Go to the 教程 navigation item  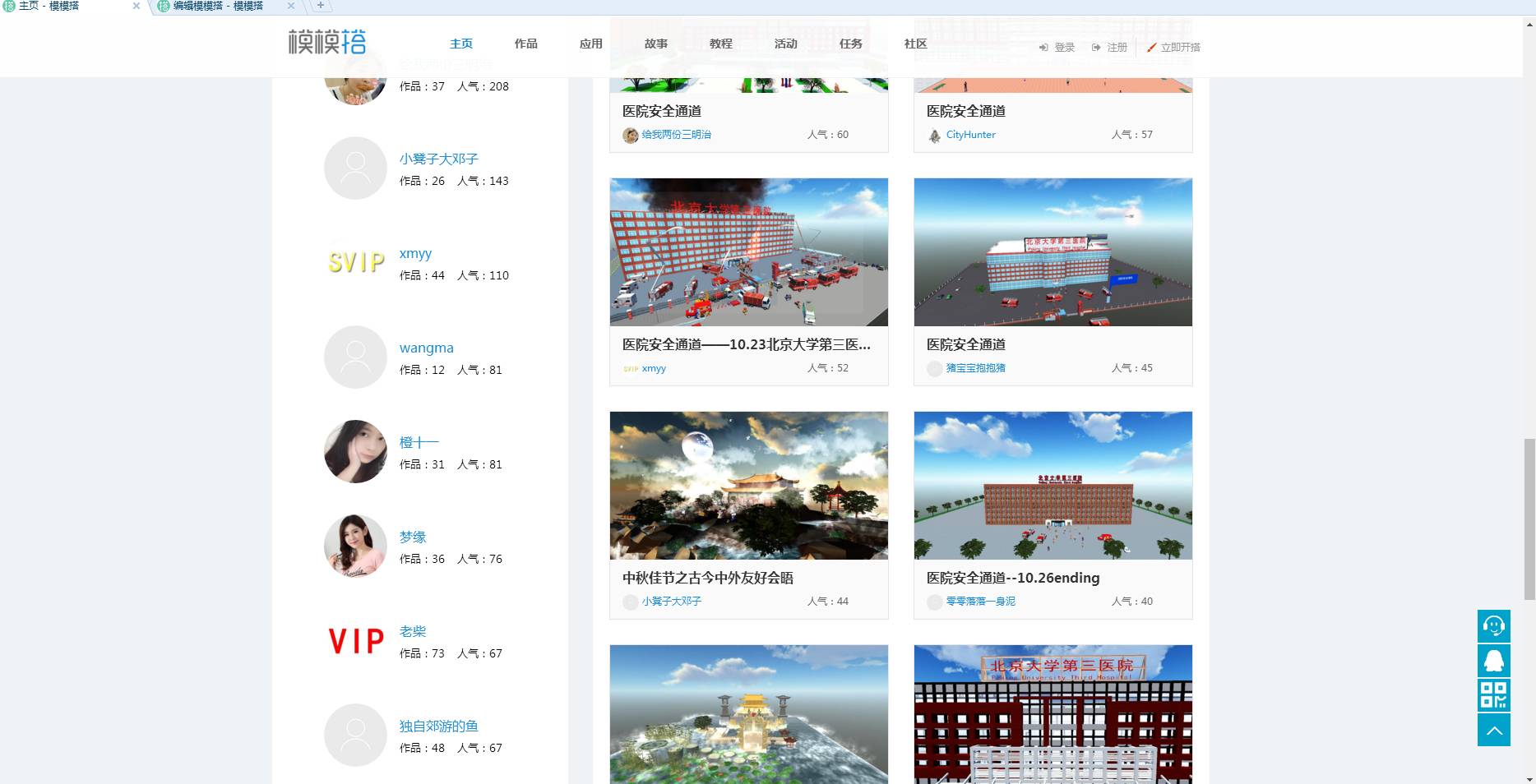pyautogui.click(x=721, y=44)
